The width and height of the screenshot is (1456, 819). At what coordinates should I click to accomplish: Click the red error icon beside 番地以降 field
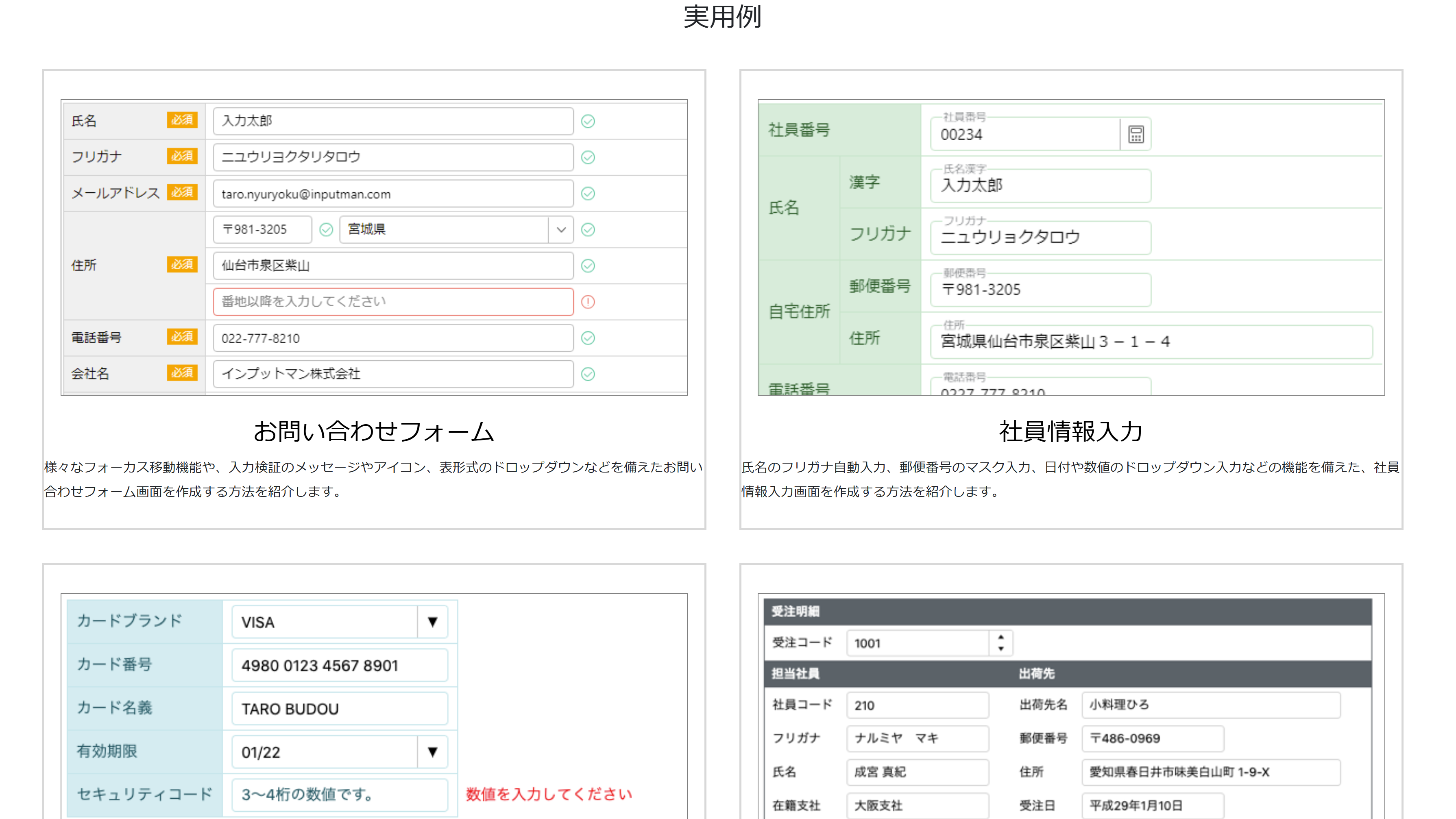tap(588, 302)
